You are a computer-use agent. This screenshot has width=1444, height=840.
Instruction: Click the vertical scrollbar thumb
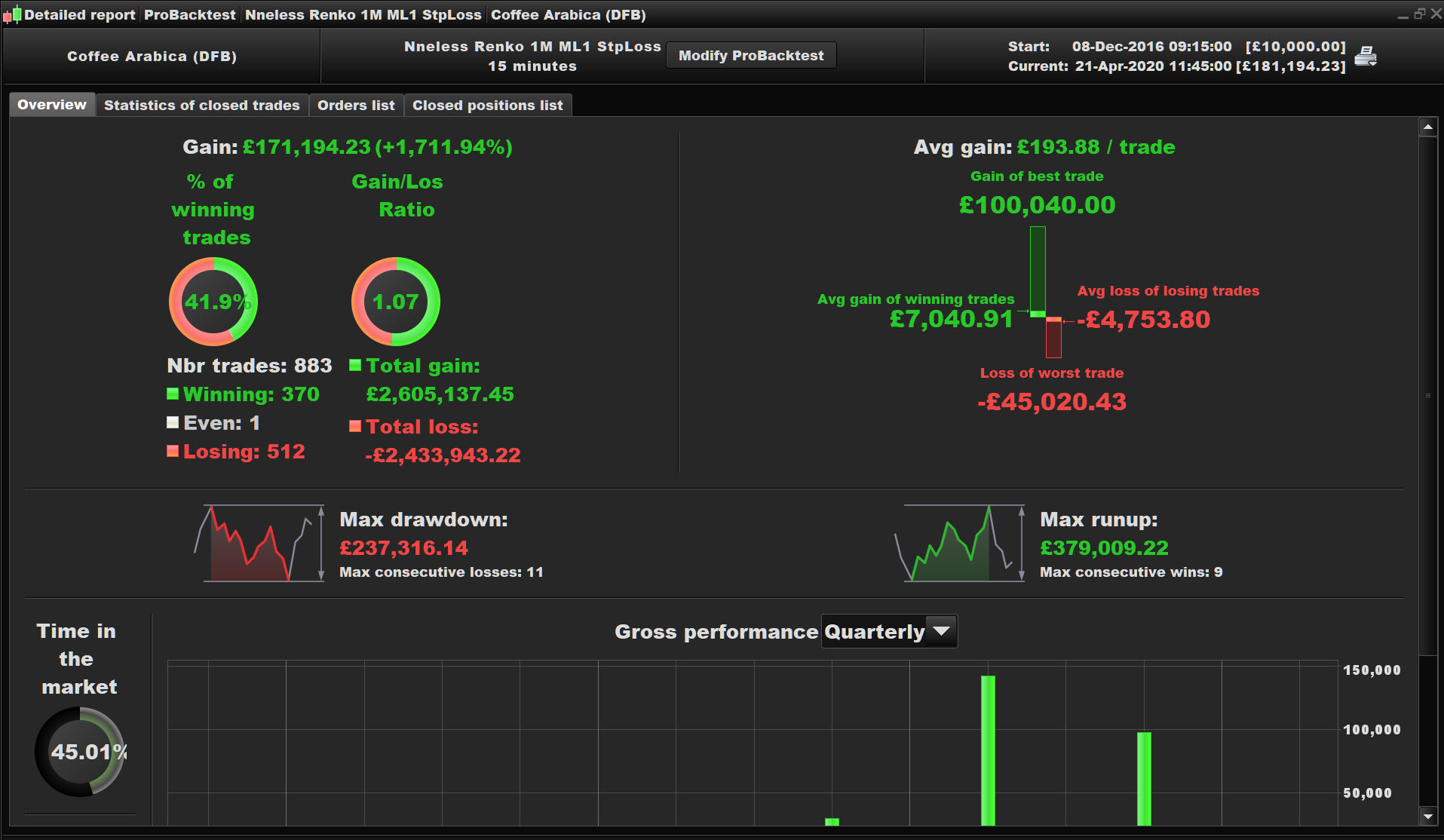(x=1428, y=396)
